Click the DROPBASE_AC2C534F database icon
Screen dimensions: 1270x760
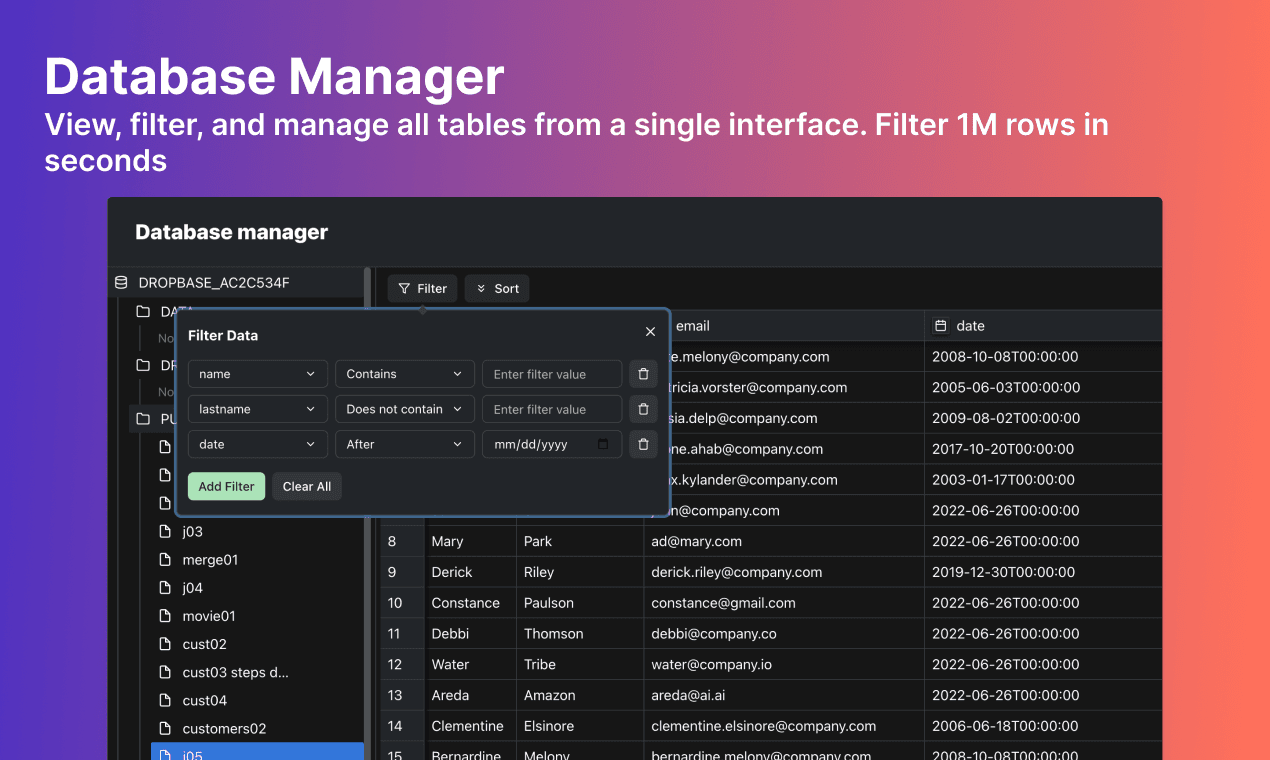click(x=121, y=283)
